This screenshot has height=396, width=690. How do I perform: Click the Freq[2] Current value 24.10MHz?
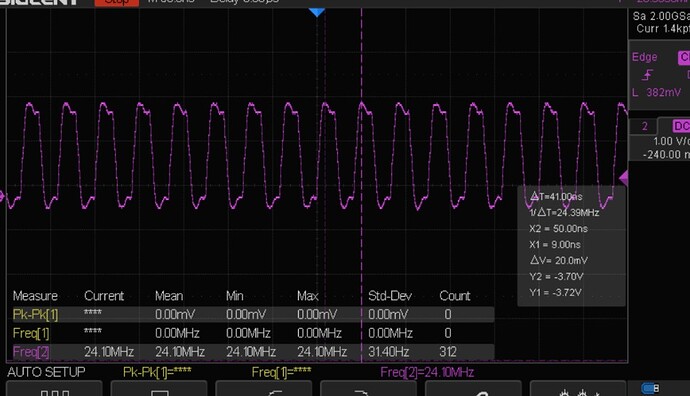coord(109,352)
